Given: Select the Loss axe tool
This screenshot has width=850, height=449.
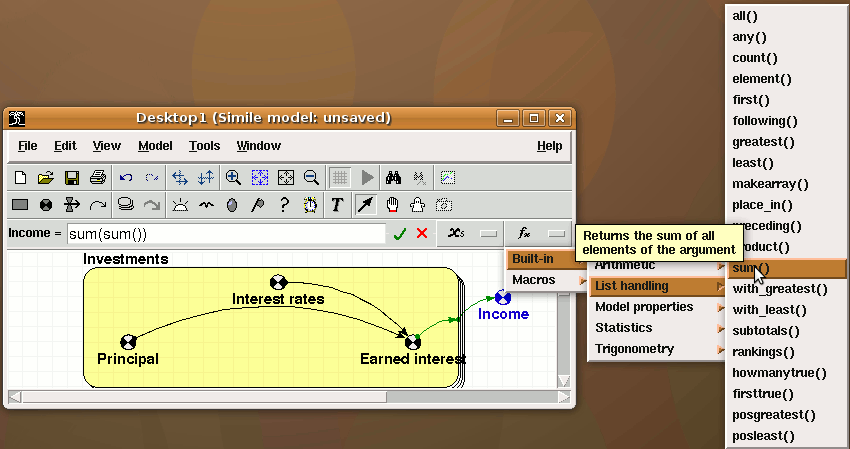Looking at the screenshot, I should click(258, 204).
